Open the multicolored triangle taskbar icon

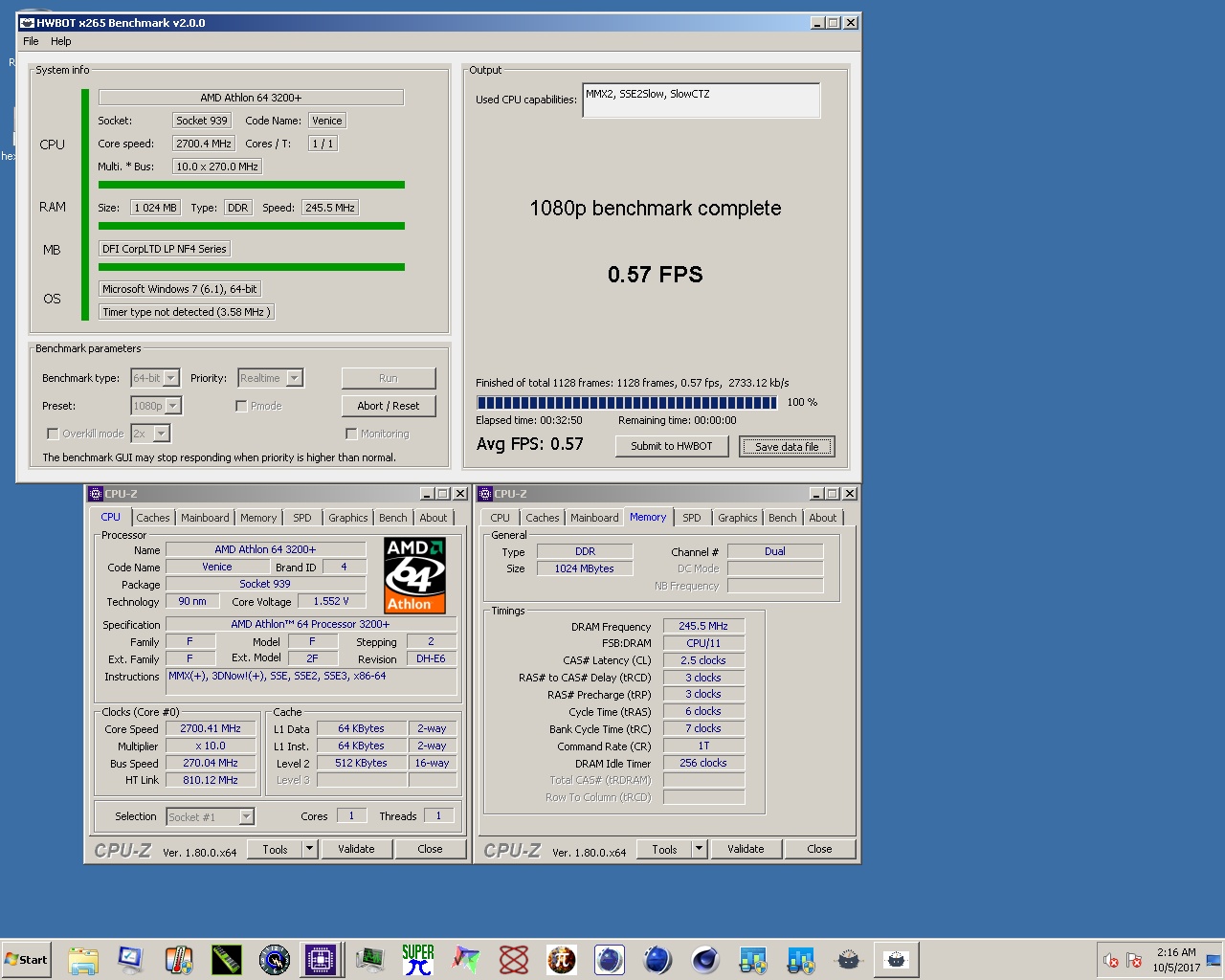466,959
